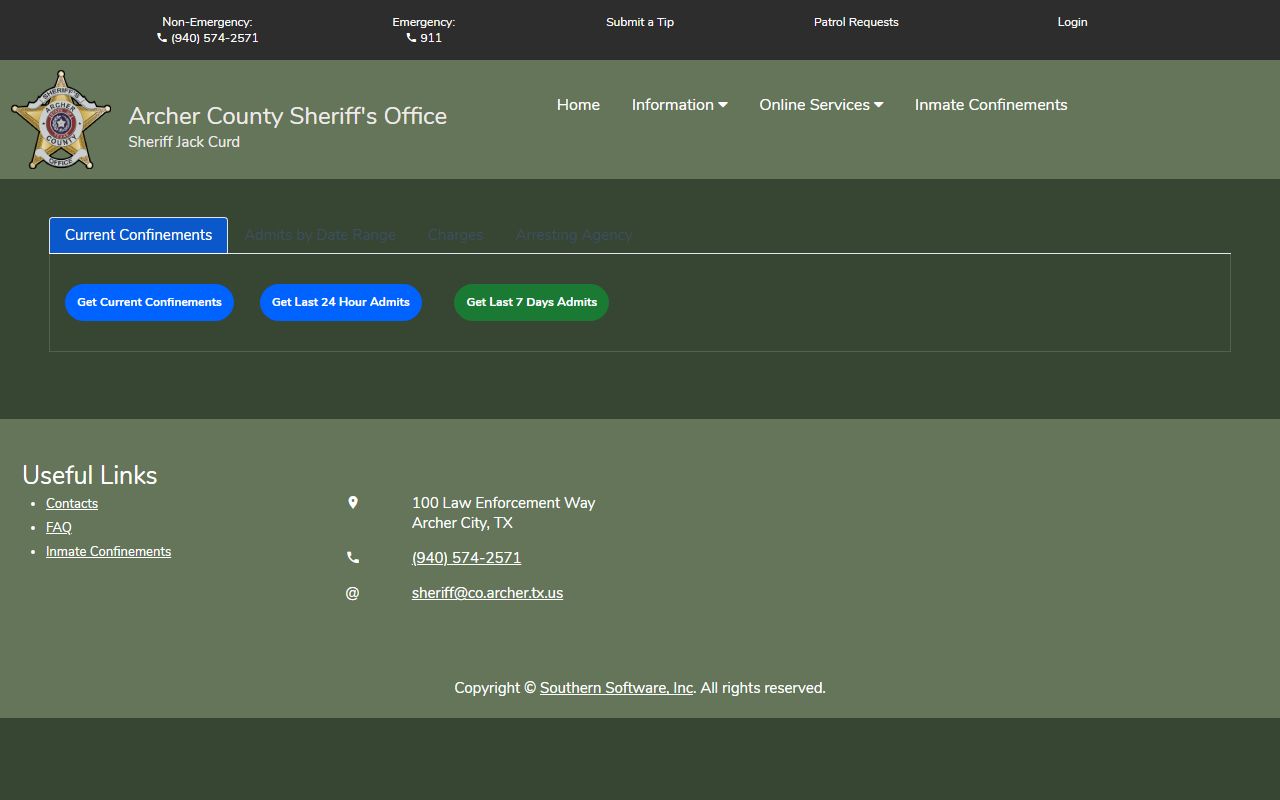Switch to the Arresting Agency tab

coord(574,235)
